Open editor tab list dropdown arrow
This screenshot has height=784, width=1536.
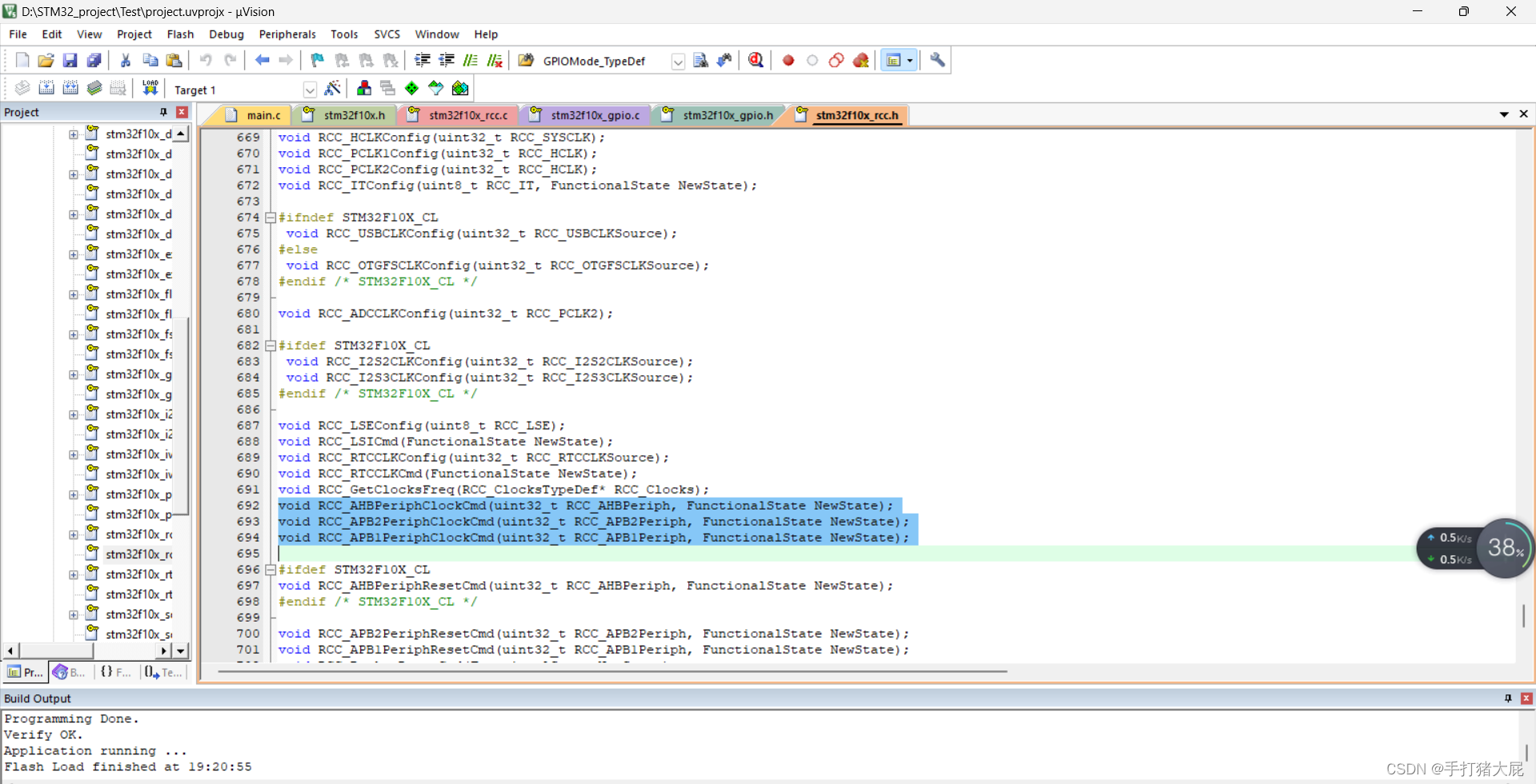pos(1504,114)
